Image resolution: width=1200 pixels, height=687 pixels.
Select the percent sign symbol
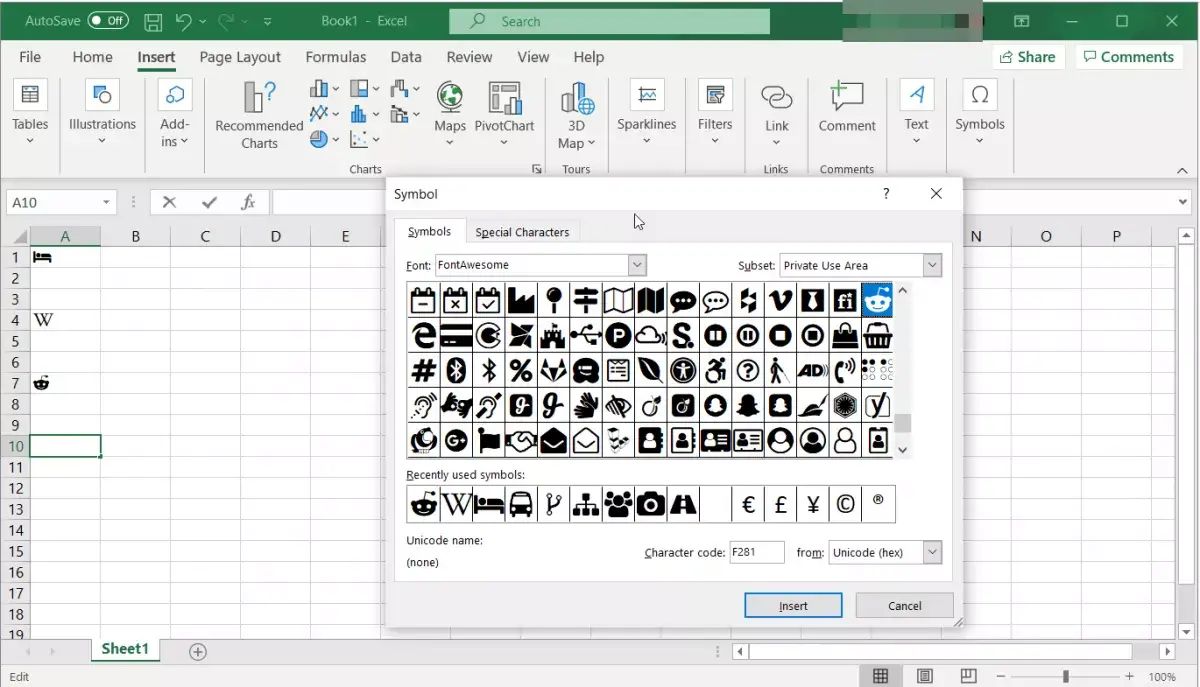click(520, 370)
